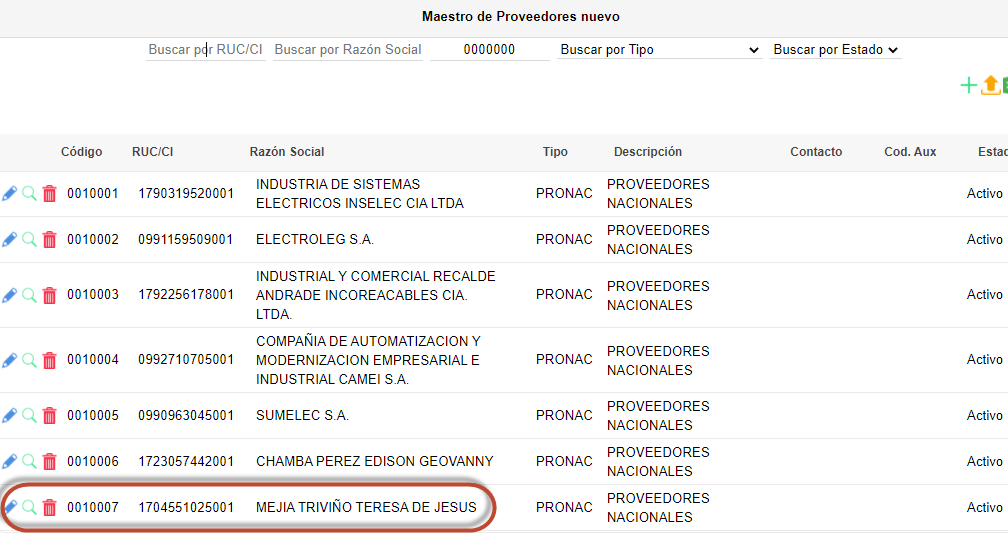The width and height of the screenshot is (1008, 547).
Task: Click the Código column header
Action: click(x=81, y=152)
